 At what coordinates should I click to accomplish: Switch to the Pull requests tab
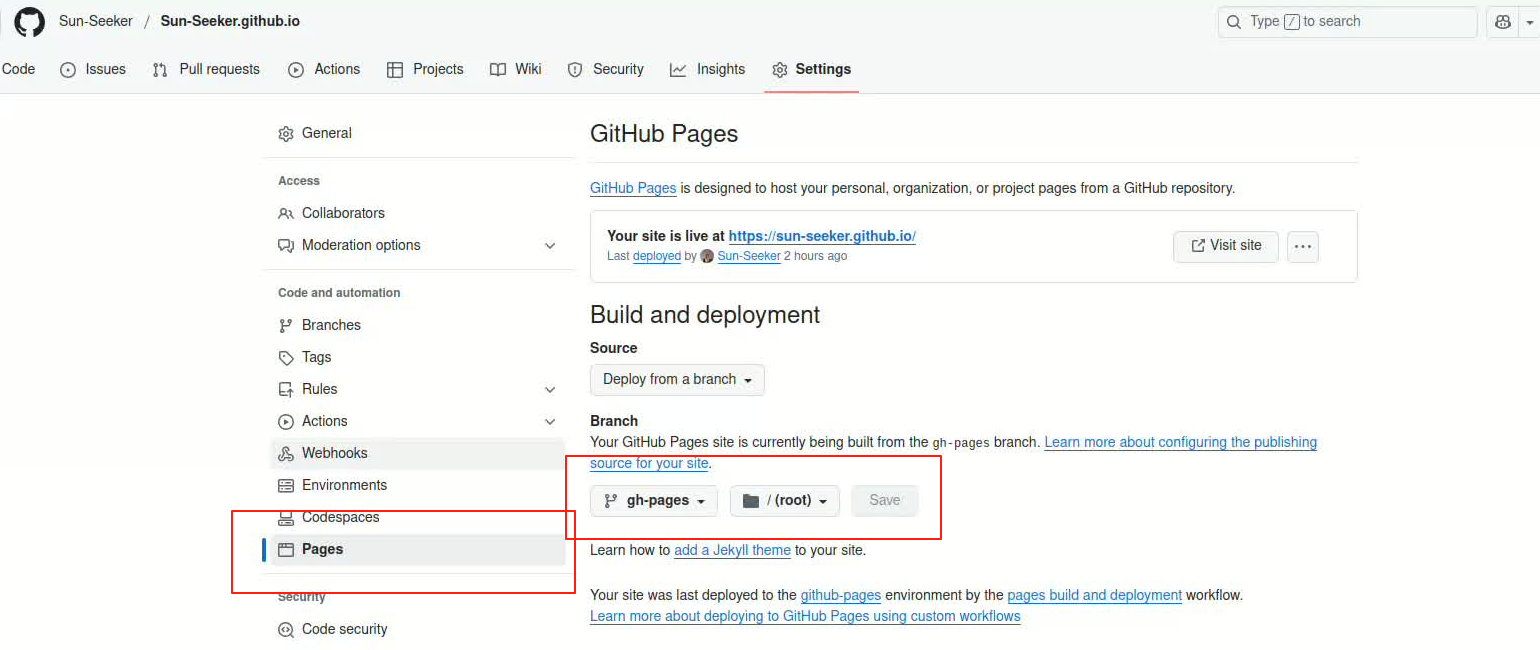206,69
